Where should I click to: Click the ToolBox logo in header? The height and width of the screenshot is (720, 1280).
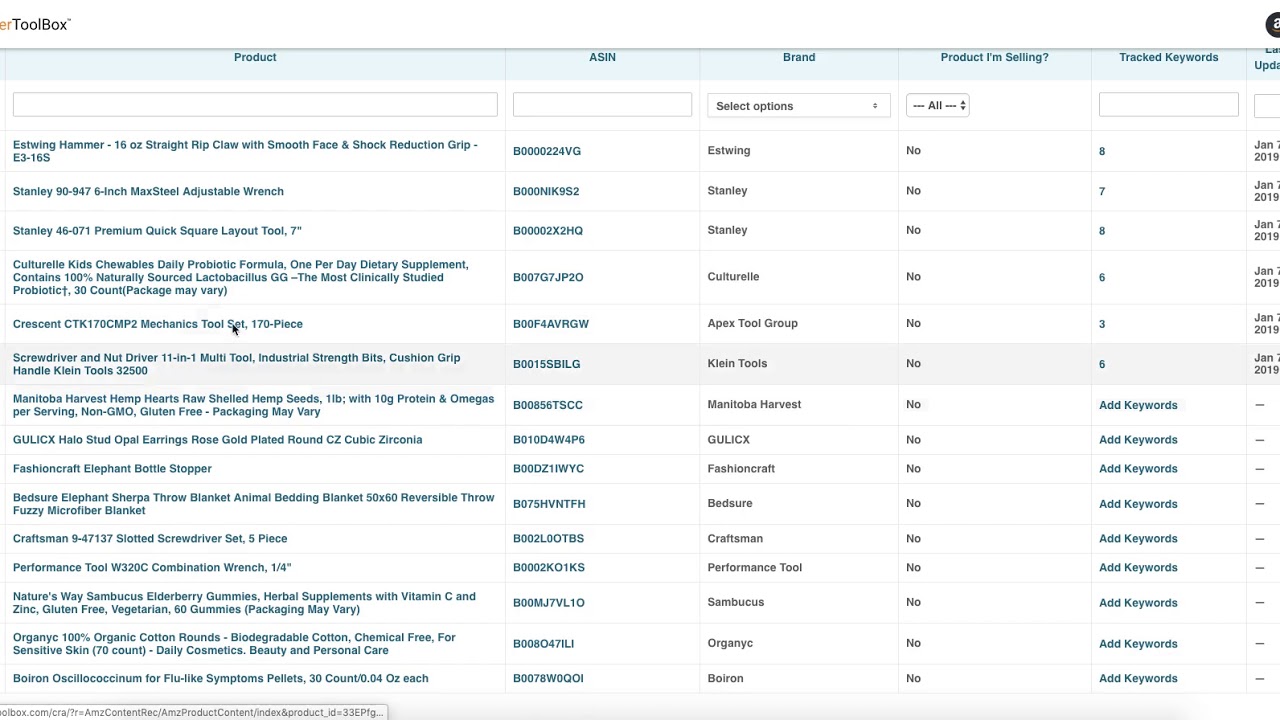35,24
